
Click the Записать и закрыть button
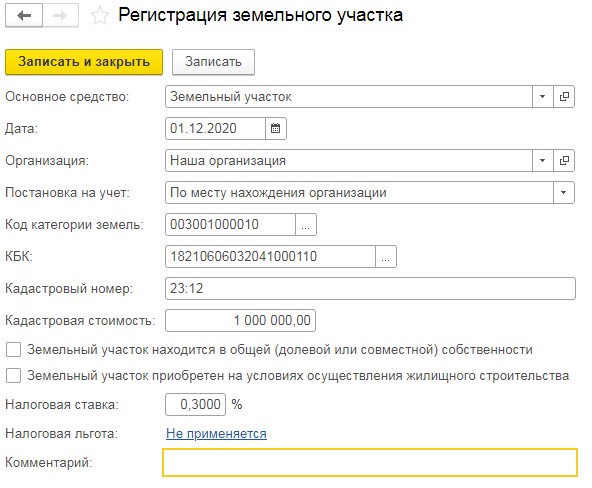click(x=84, y=62)
